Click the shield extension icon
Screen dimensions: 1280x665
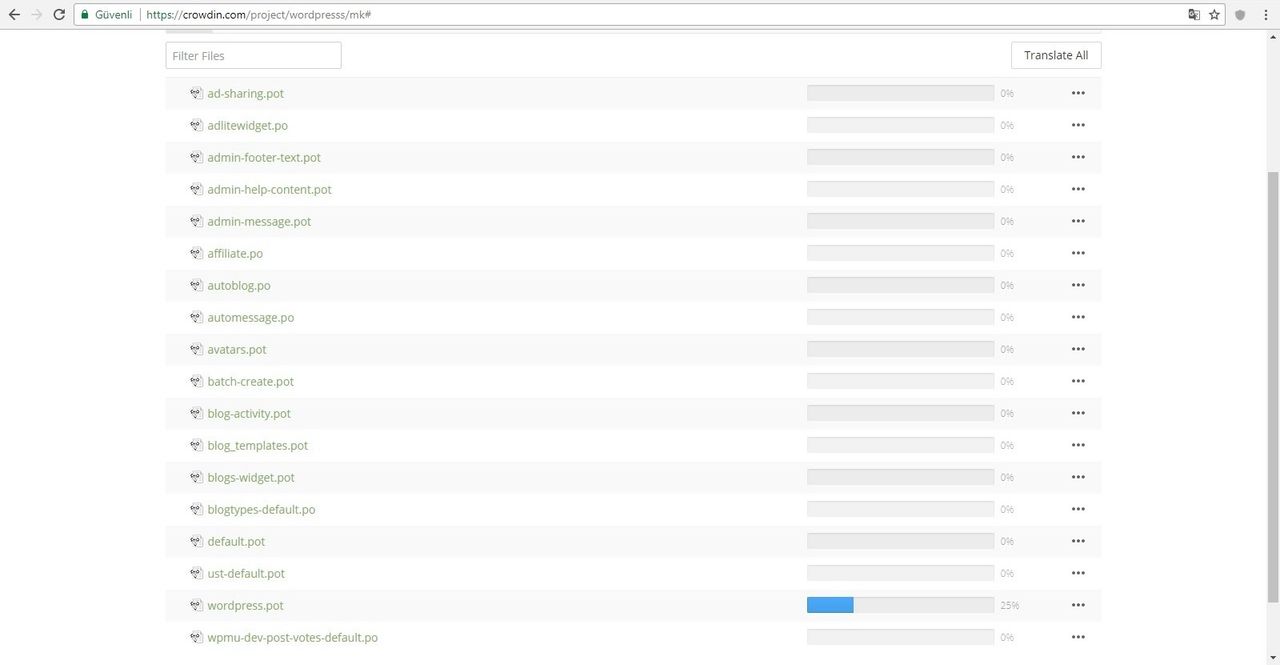tap(1241, 15)
